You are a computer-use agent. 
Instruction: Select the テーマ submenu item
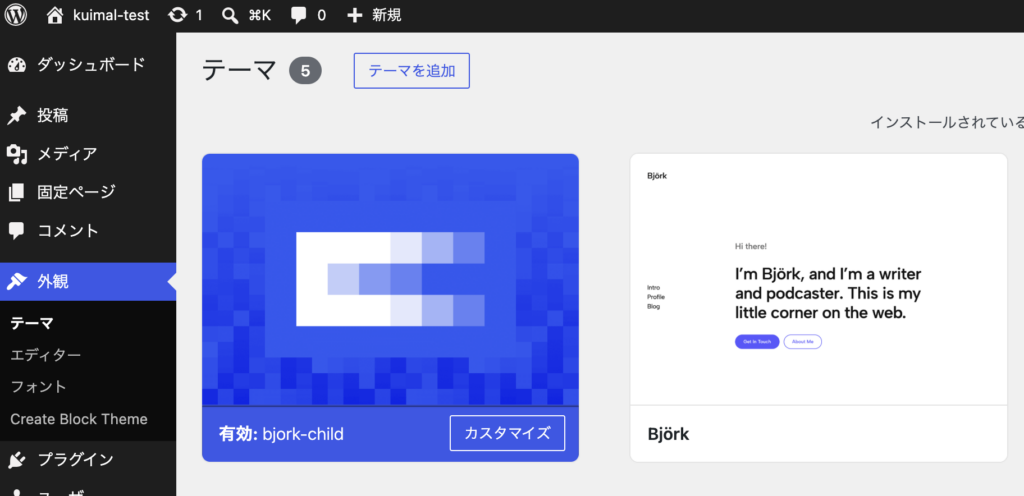(x=32, y=323)
